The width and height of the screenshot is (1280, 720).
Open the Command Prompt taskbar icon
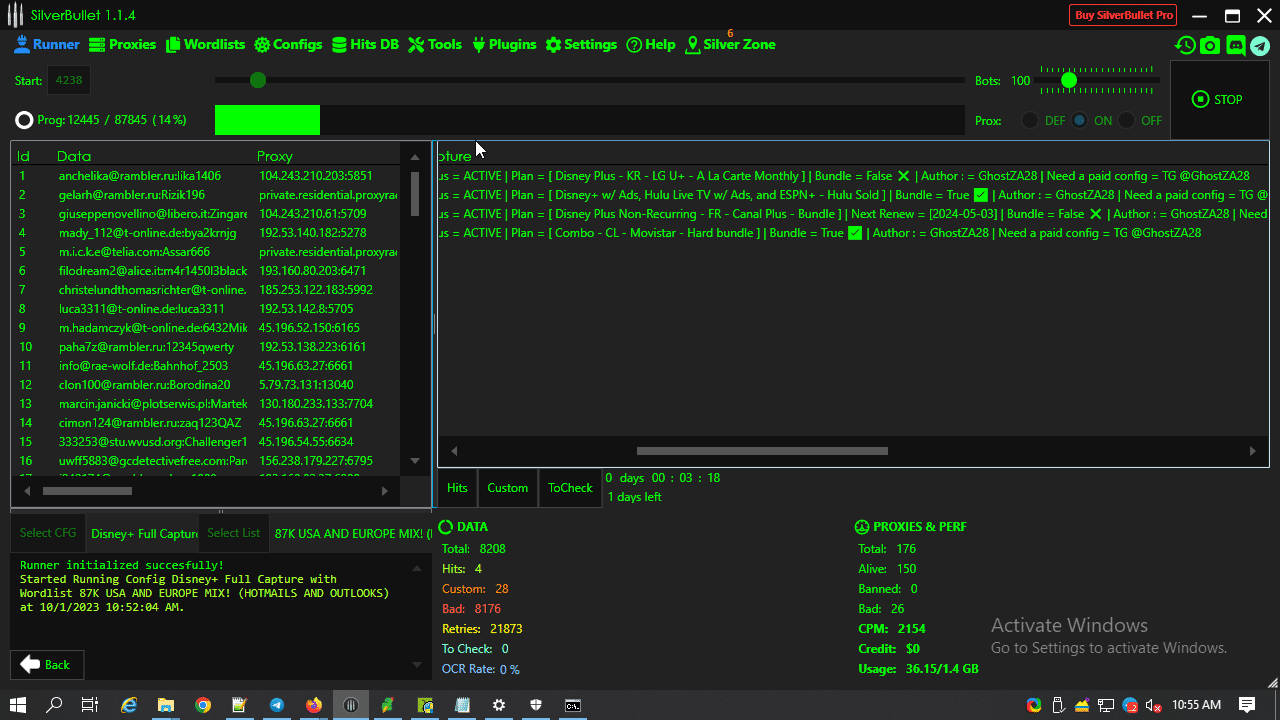pyautogui.click(x=573, y=705)
